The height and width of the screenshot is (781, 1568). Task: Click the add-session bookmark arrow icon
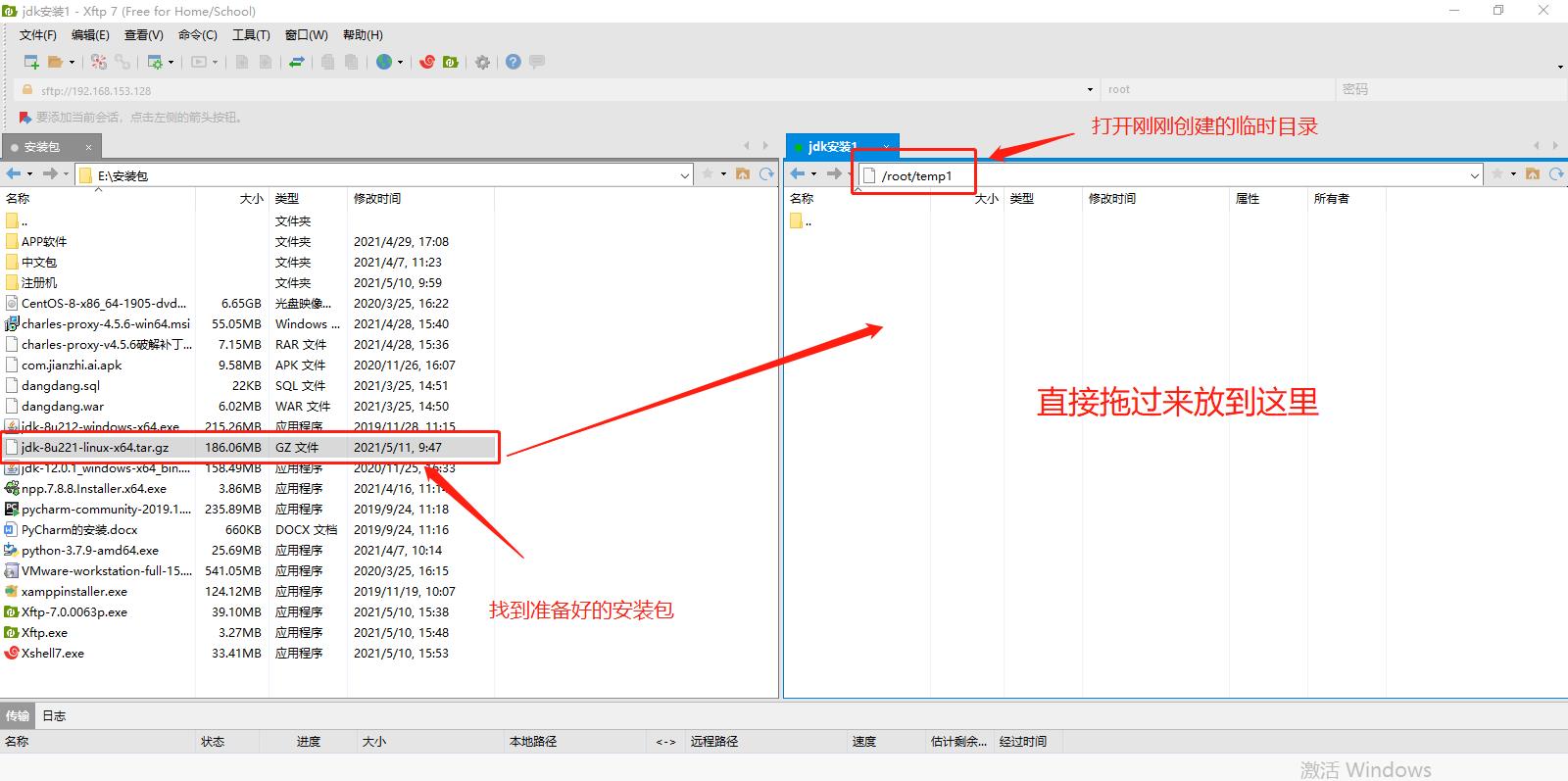point(25,118)
